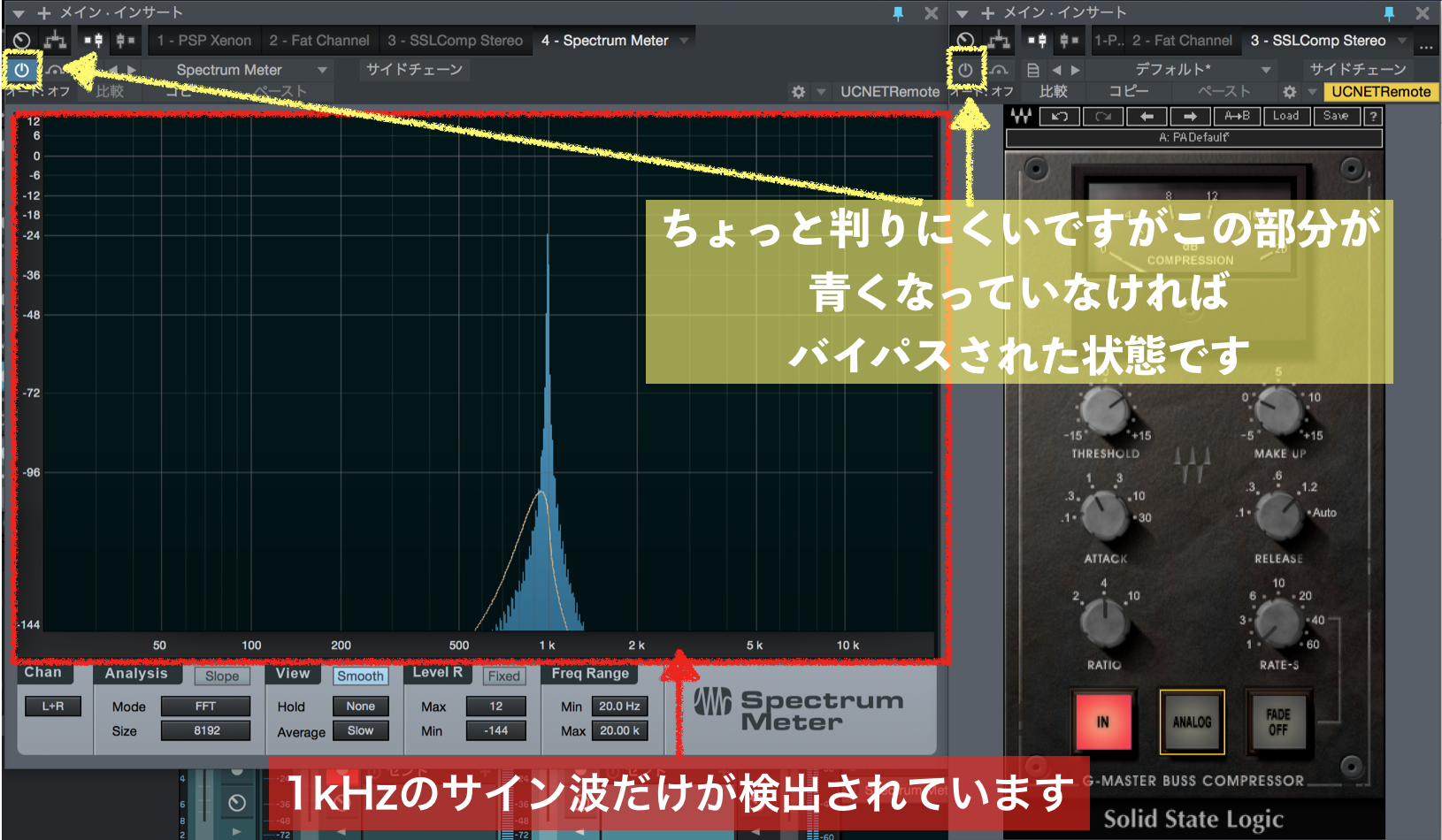Open the FFT Mode dropdown
This screenshot has height=840, width=1442.
pyautogui.click(x=205, y=706)
